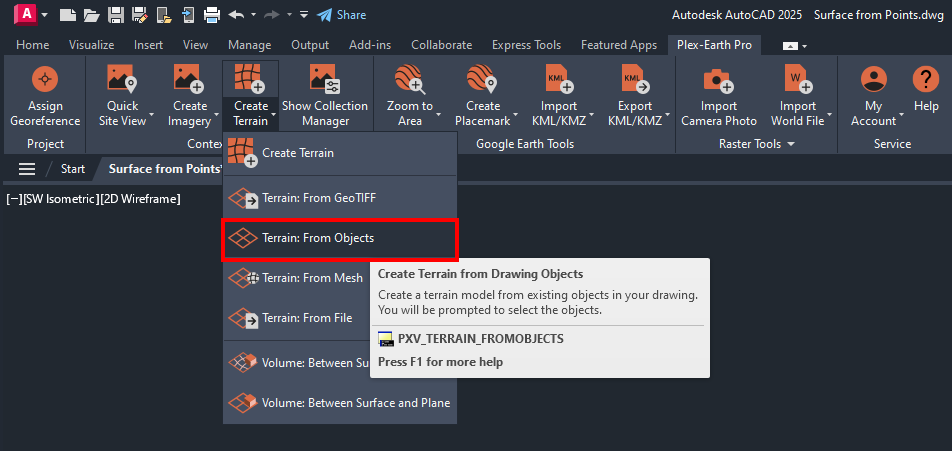Click the Google Earth Tools panel title

[525, 144]
